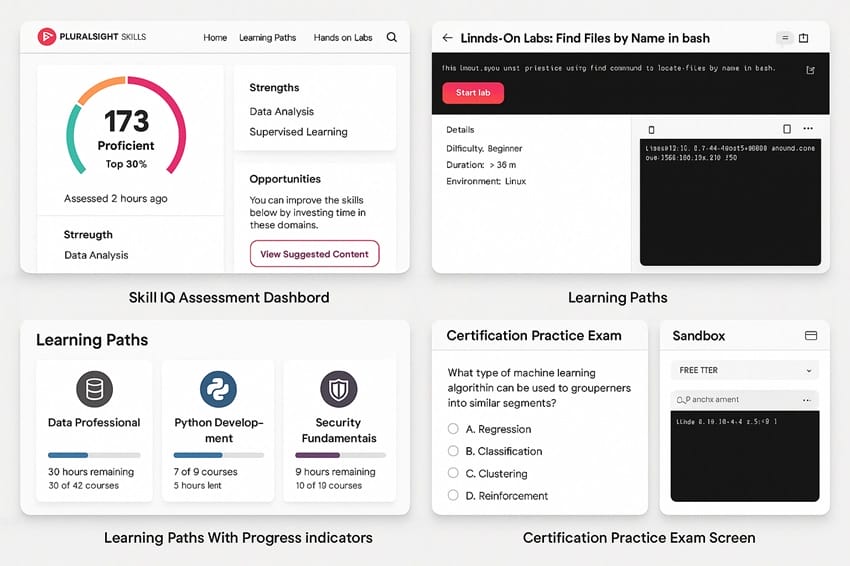
Task: Select answer B. Classification
Action: 453,451
